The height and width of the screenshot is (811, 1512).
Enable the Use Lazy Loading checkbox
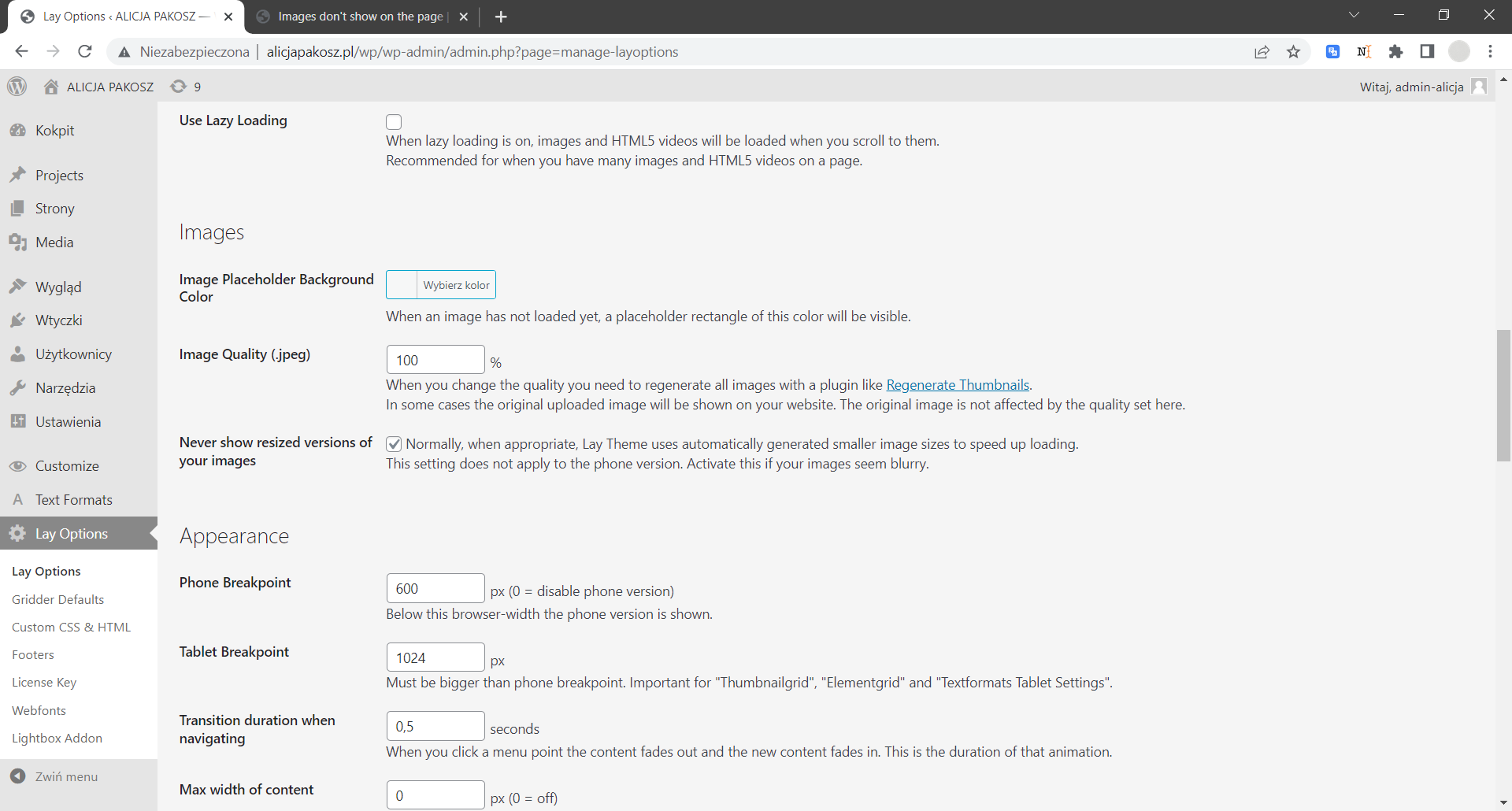[x=394, y=122]
